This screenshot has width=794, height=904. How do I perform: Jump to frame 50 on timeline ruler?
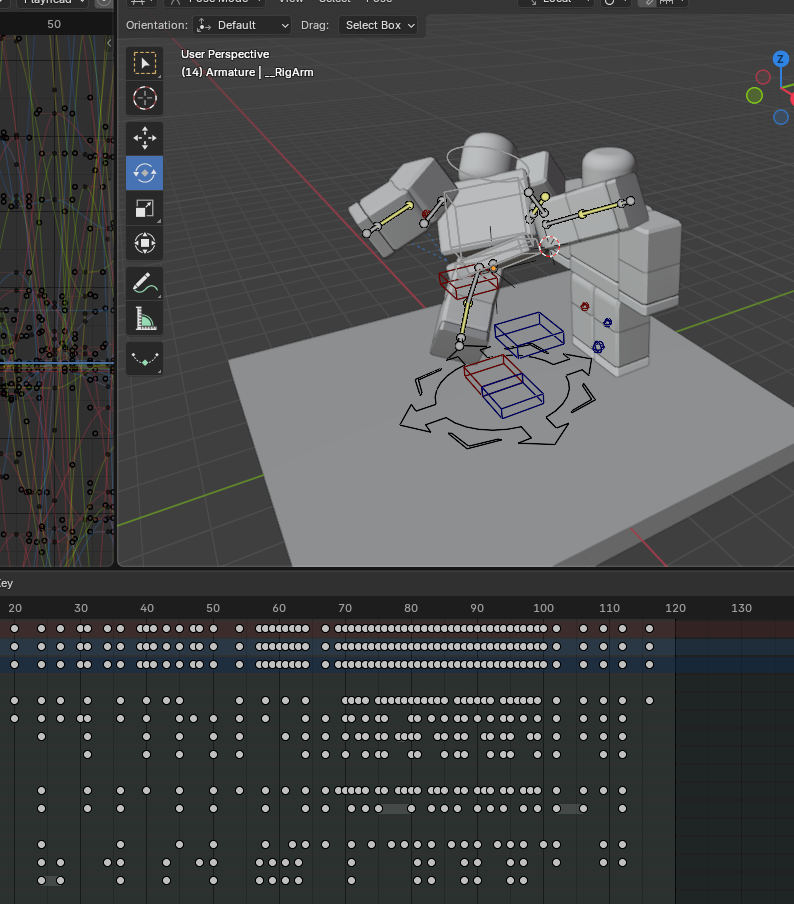[213, 608]
